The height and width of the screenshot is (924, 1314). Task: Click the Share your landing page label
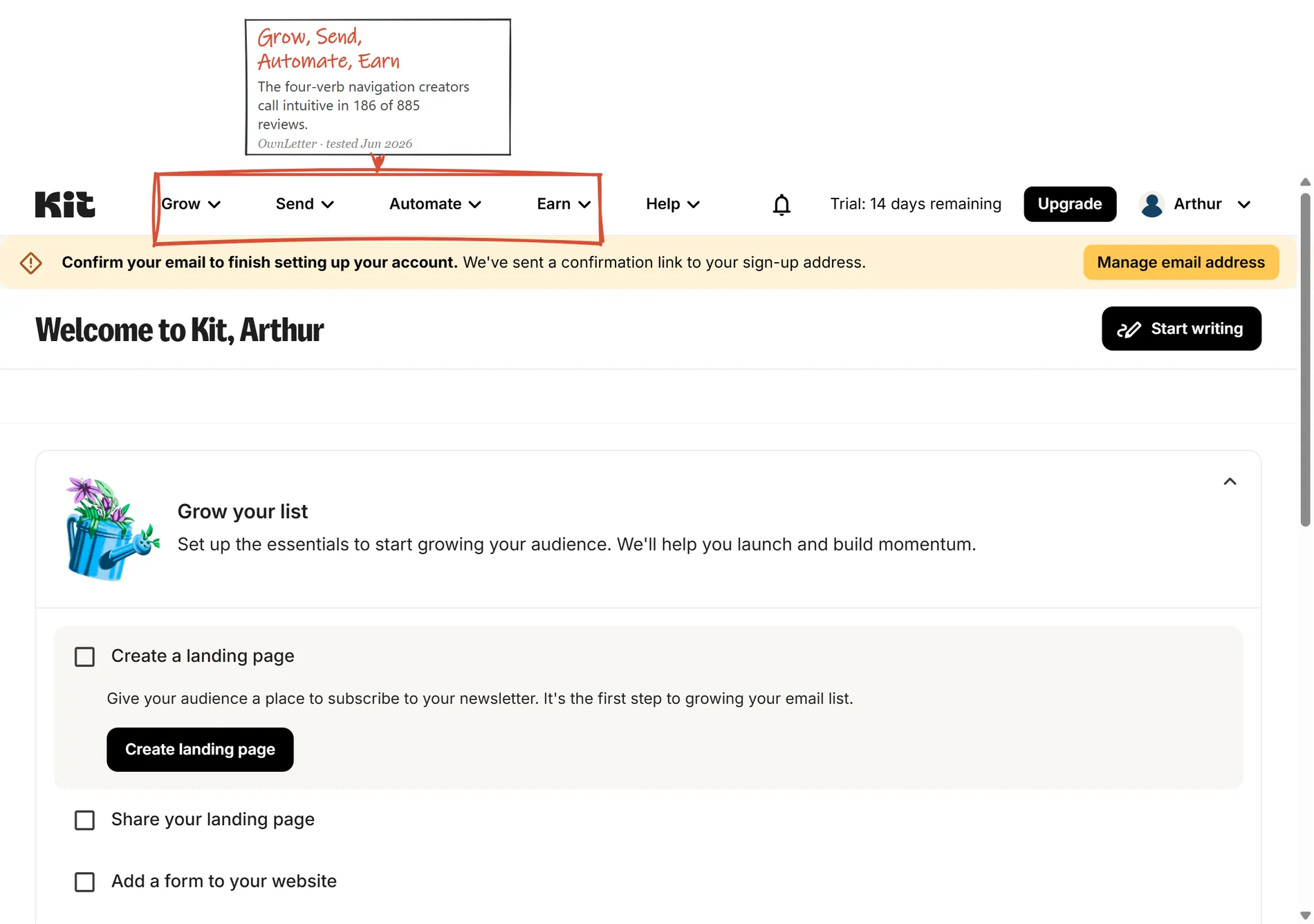coord(213,820)
